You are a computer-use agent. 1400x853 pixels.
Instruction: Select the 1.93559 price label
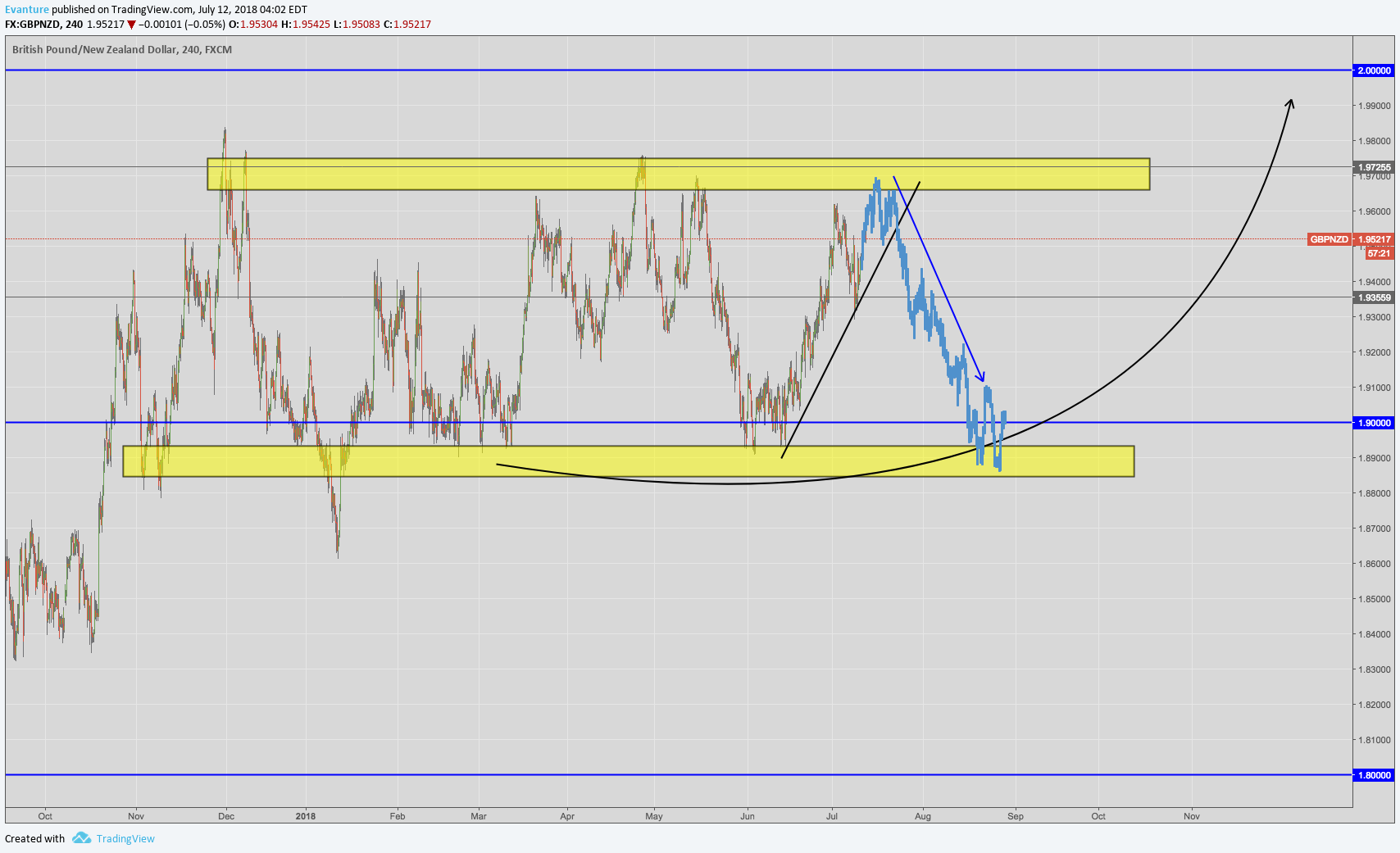point(1374,297)
